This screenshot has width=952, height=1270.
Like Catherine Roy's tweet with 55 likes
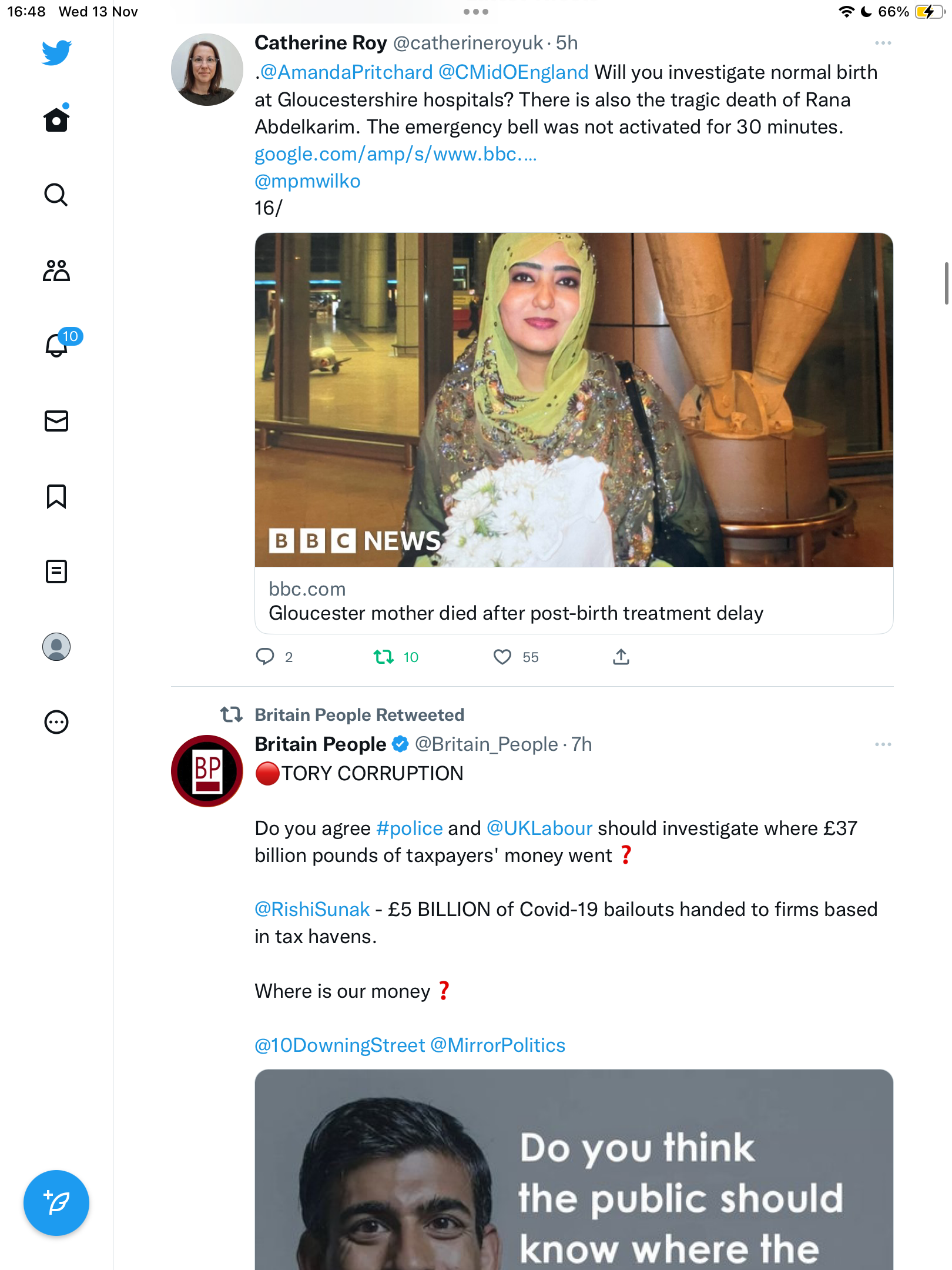click(516, 657)
